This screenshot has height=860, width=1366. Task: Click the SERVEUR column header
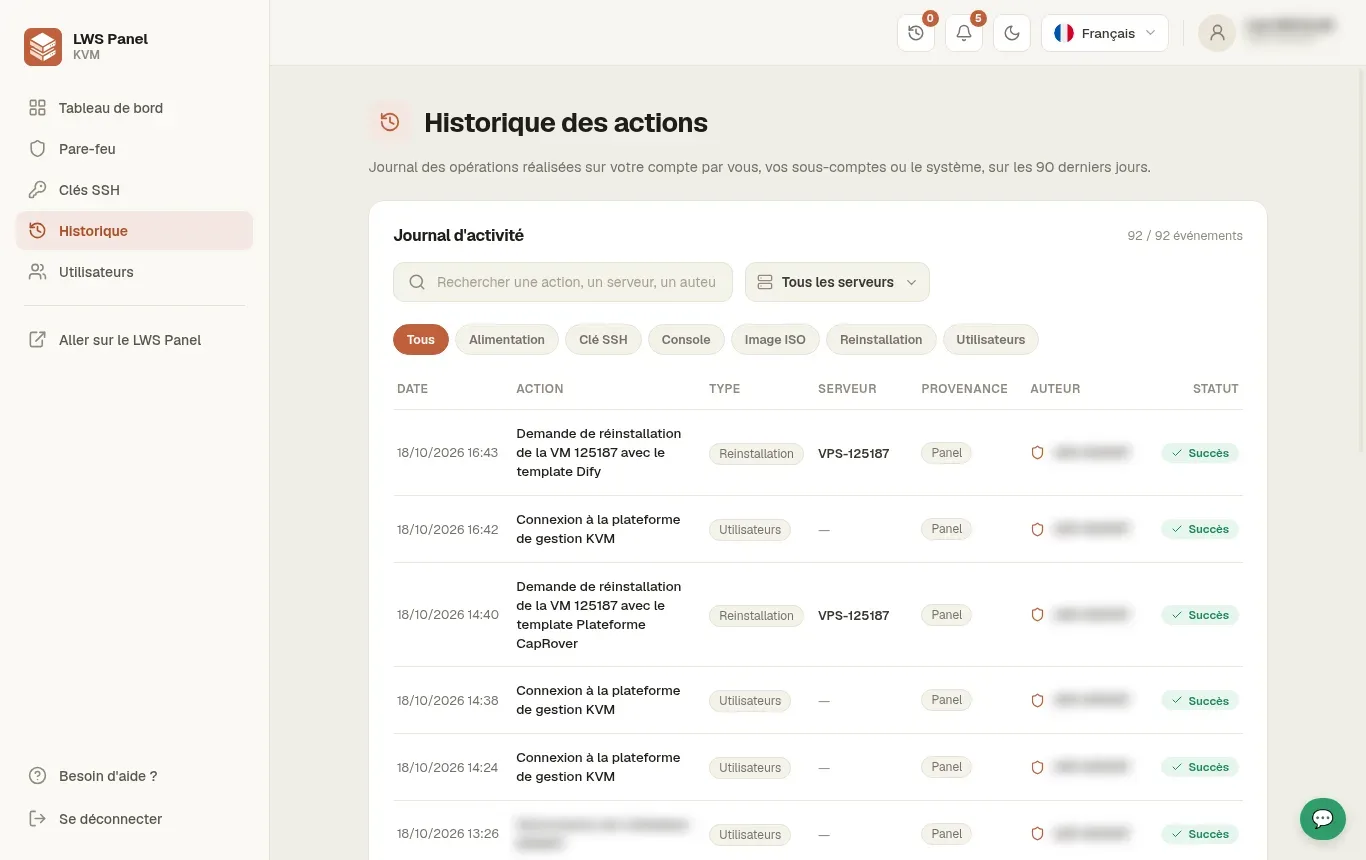[847, 389]
